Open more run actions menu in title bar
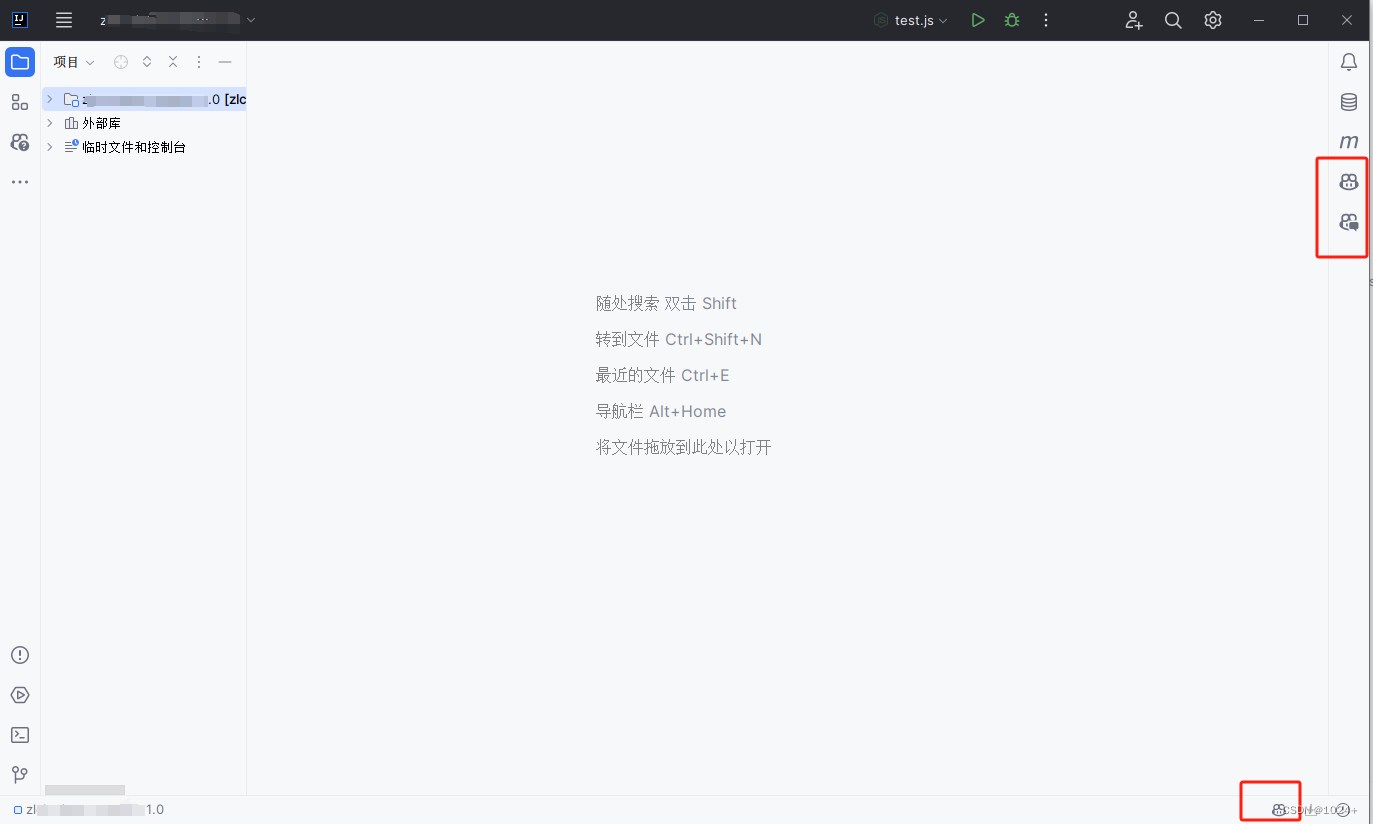The image size is (1373, 824). [x=1046, y=20]
